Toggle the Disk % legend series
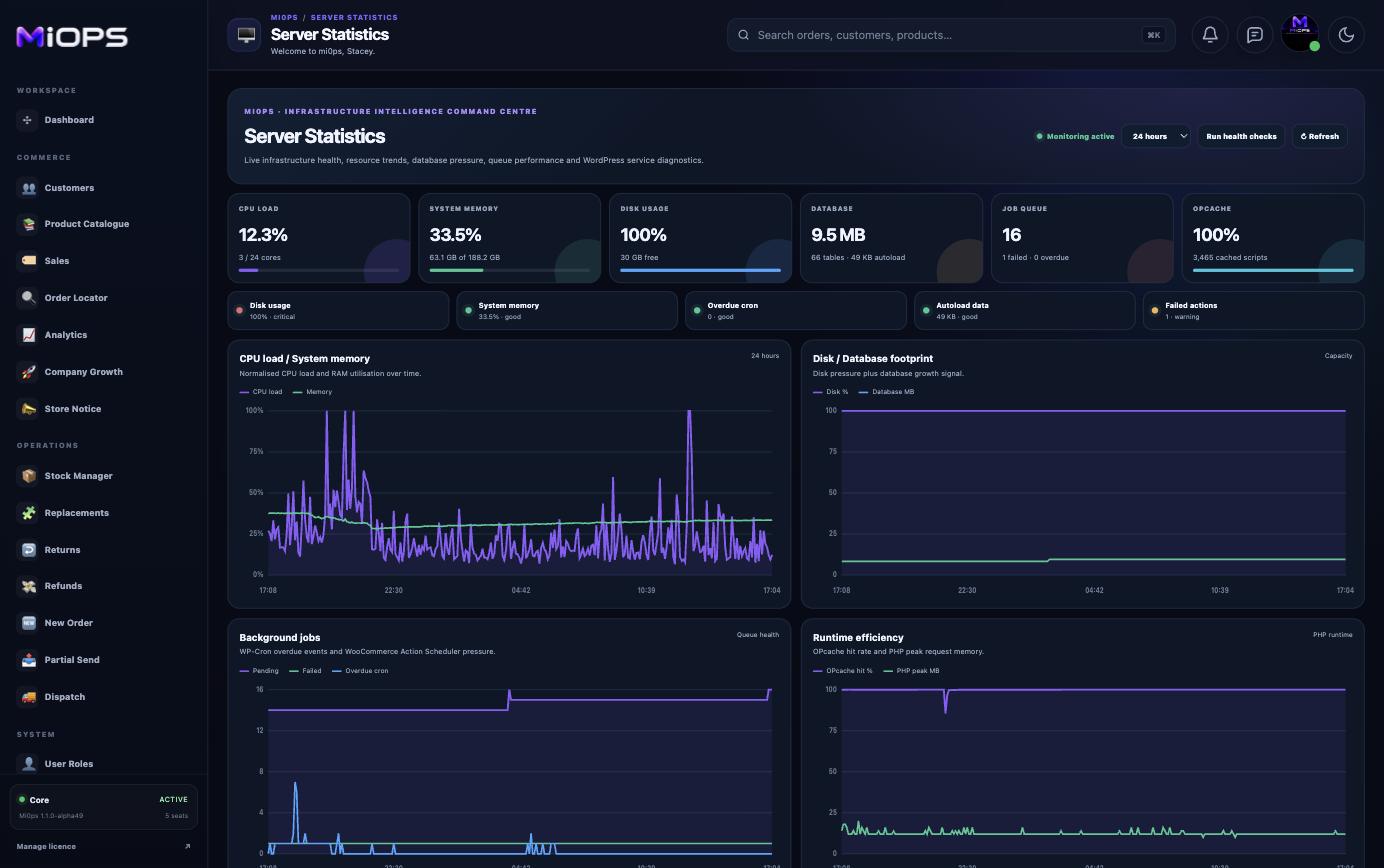The image size is (1384, 868). 831,392
